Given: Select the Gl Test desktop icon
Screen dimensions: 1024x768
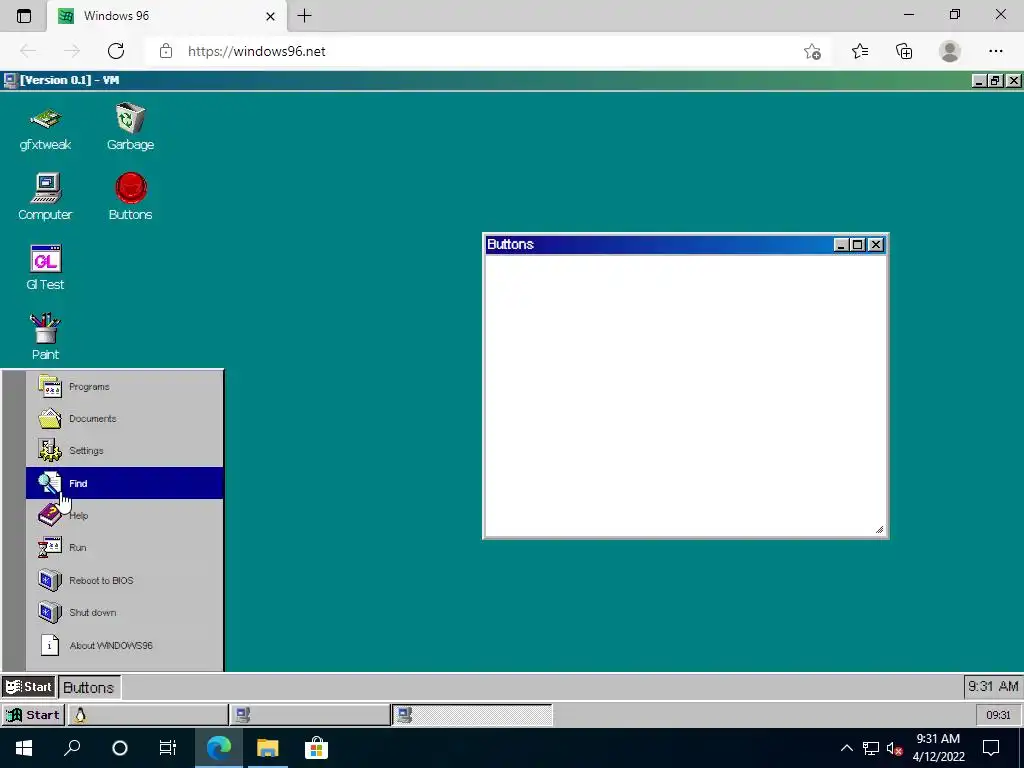Looking at the screenshot, I should [45, 268].
